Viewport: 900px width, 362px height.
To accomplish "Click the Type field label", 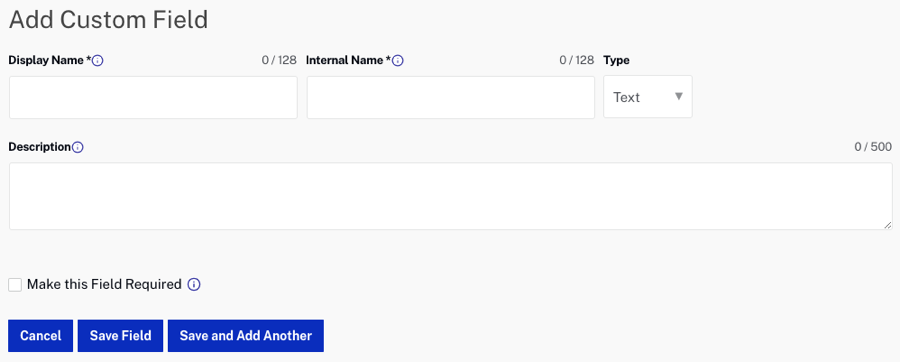I will [x=616, y=60].
